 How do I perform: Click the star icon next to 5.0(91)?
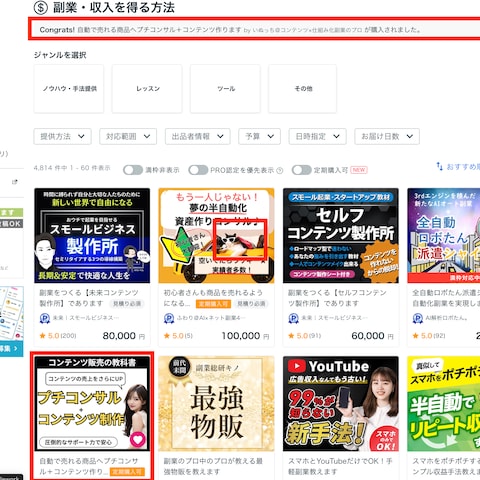[291, 336]
